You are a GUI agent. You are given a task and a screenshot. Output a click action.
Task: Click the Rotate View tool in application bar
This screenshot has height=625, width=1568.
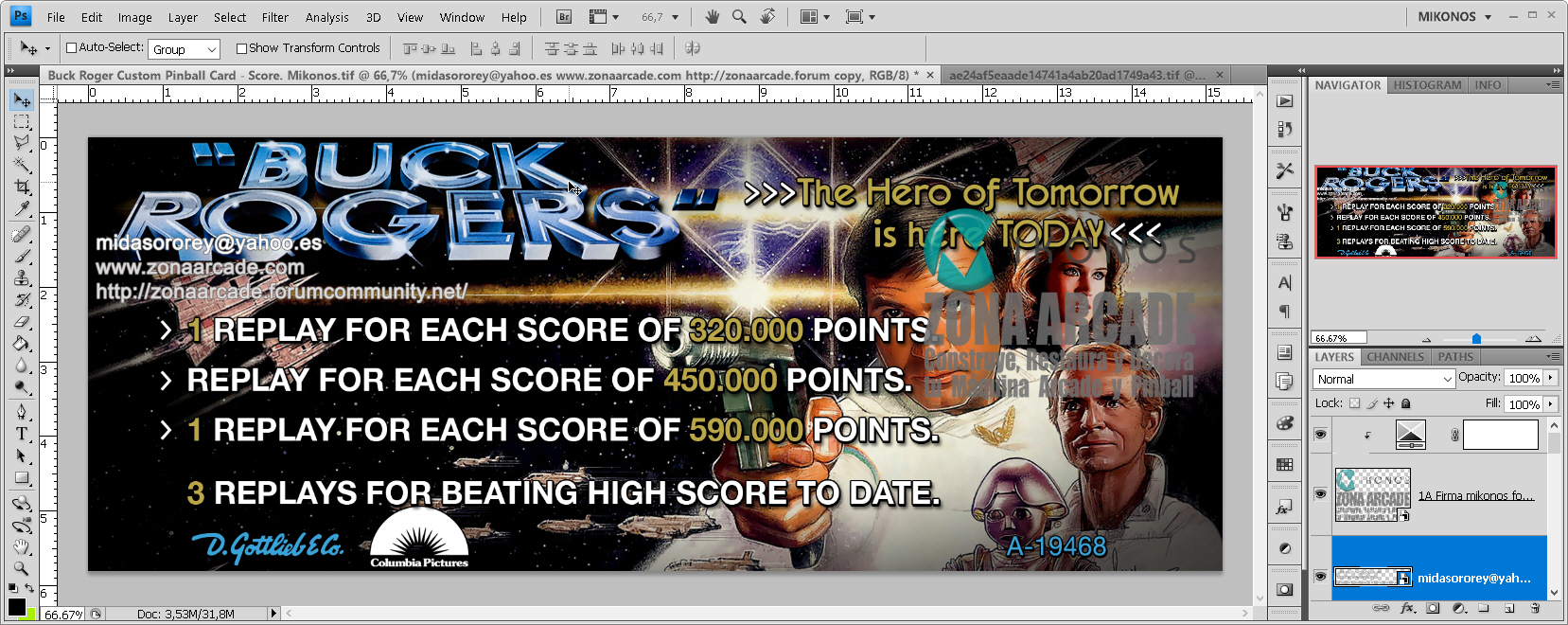coord(767,17)
